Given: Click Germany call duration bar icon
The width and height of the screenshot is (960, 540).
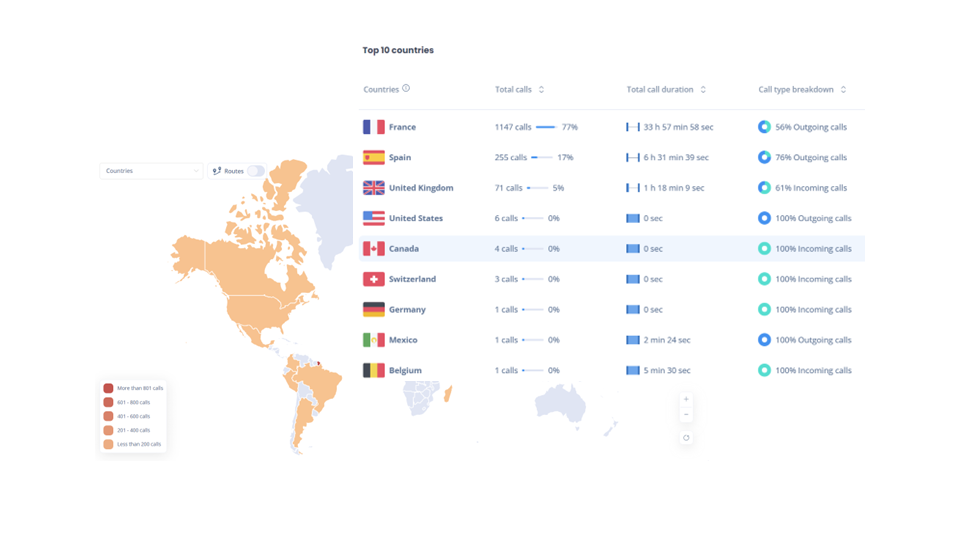Looking at the screenshot, I should click(632, 309).
